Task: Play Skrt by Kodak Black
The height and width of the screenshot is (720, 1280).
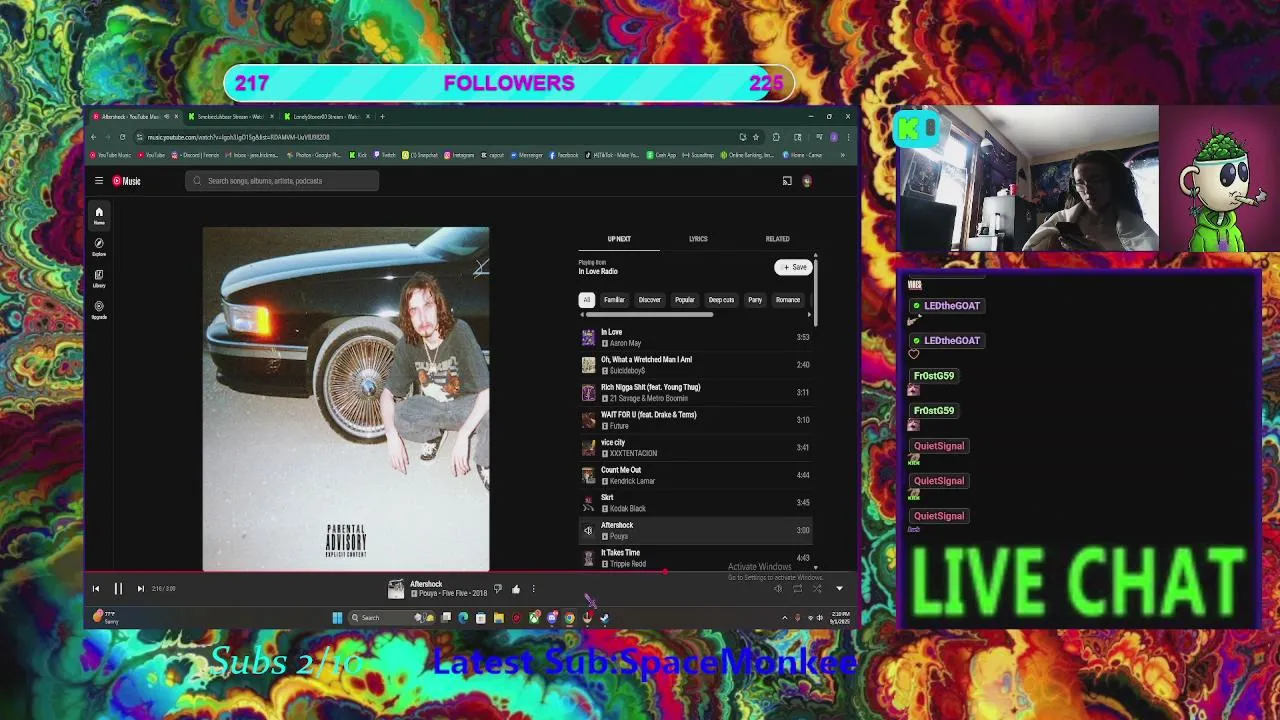Action: 697,503
